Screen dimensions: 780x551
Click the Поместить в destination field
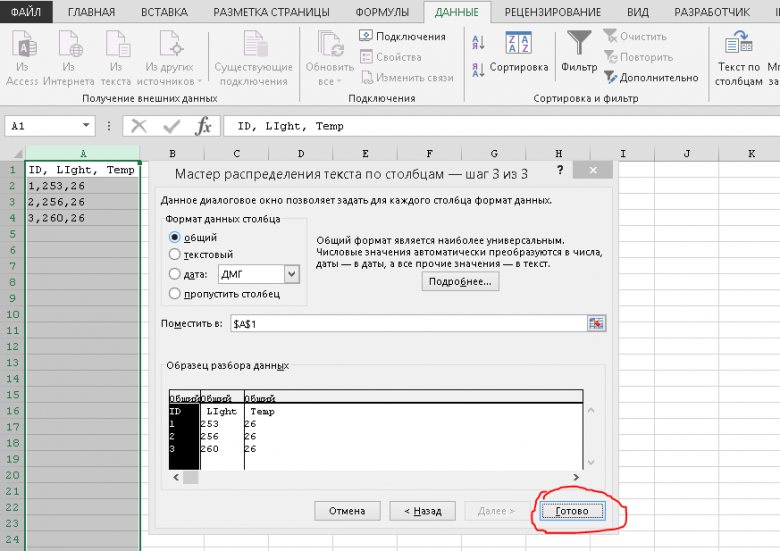pyautogui.click(x=409, y=324)
